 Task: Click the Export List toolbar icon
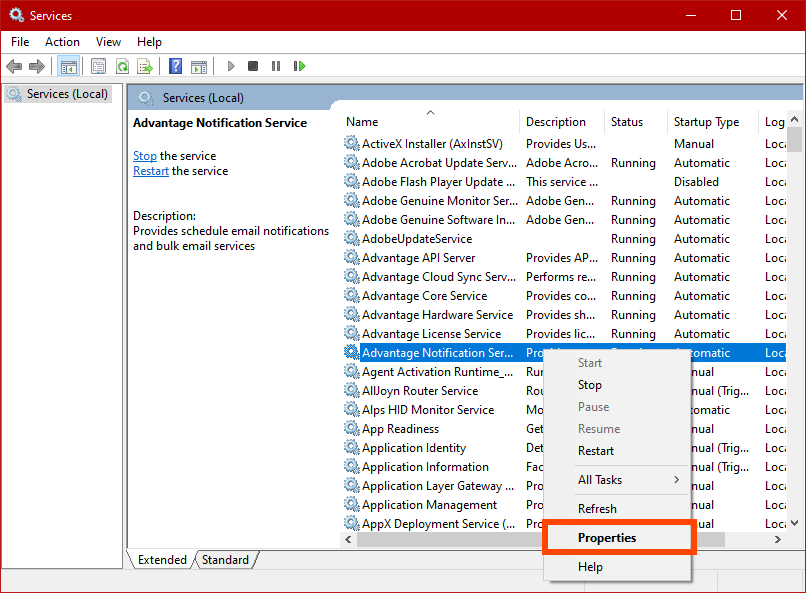(x=145, y=66)
